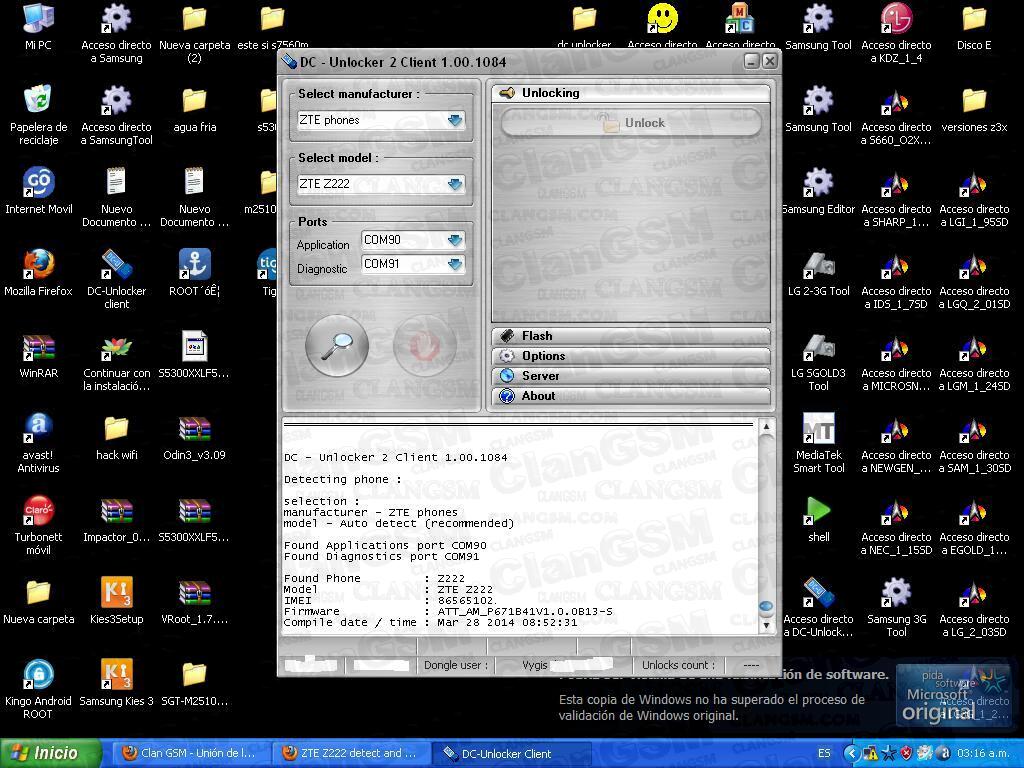Click the ES language indicator in tray

(x=824, y=753)
